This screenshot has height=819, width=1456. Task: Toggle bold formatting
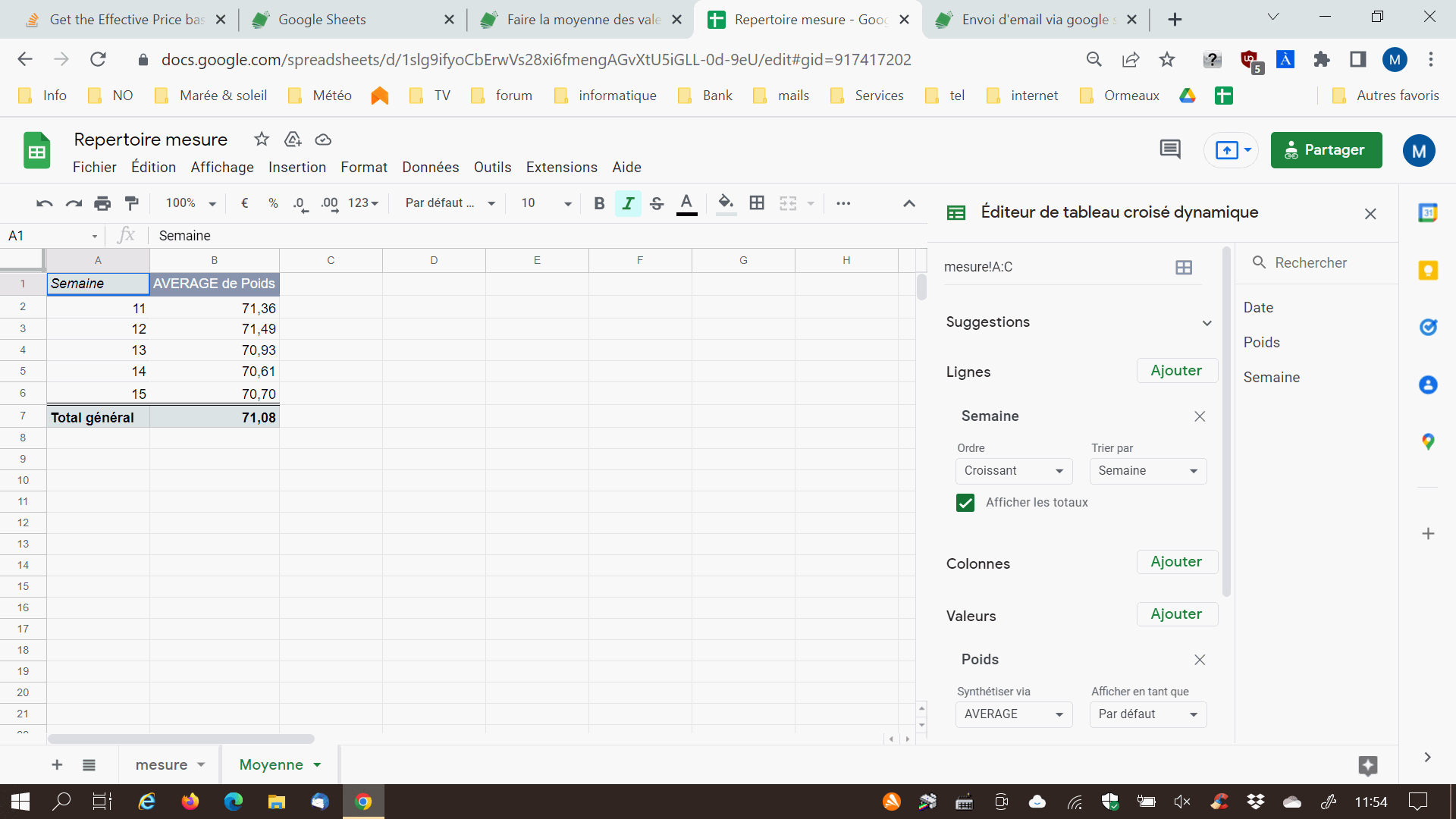point(599,203)
